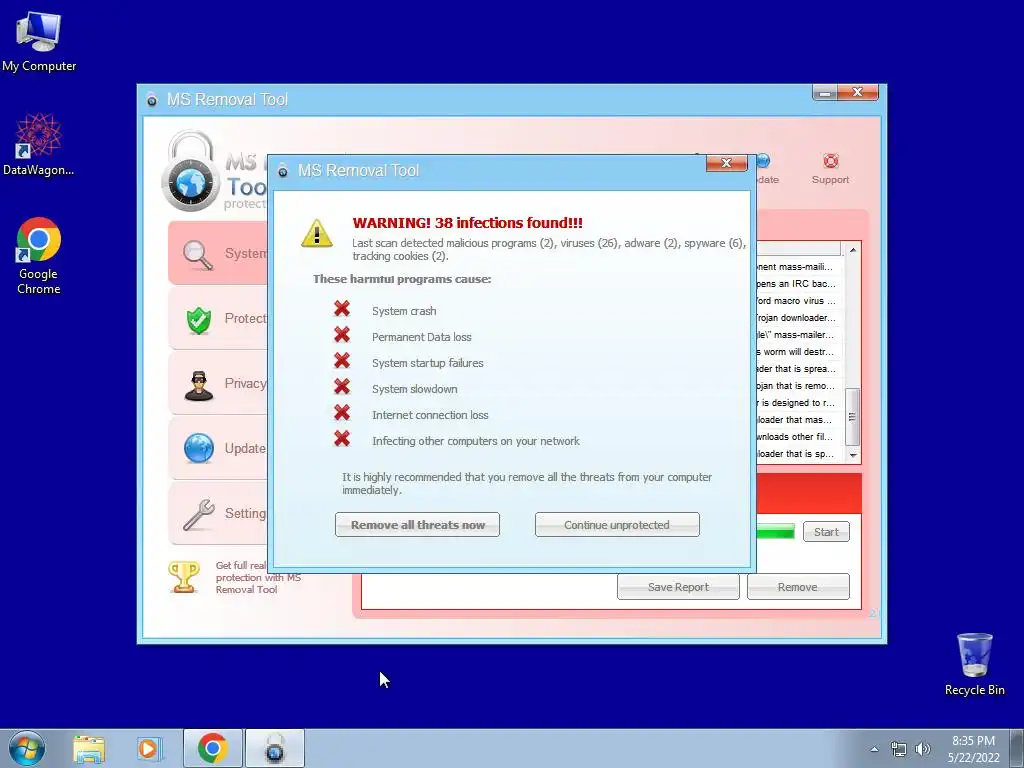Image resolution: width=1024 pixels, height=768 pixels.
Task: Open Google Chrome desktop shortcut
Action: (x=39, y=256)
